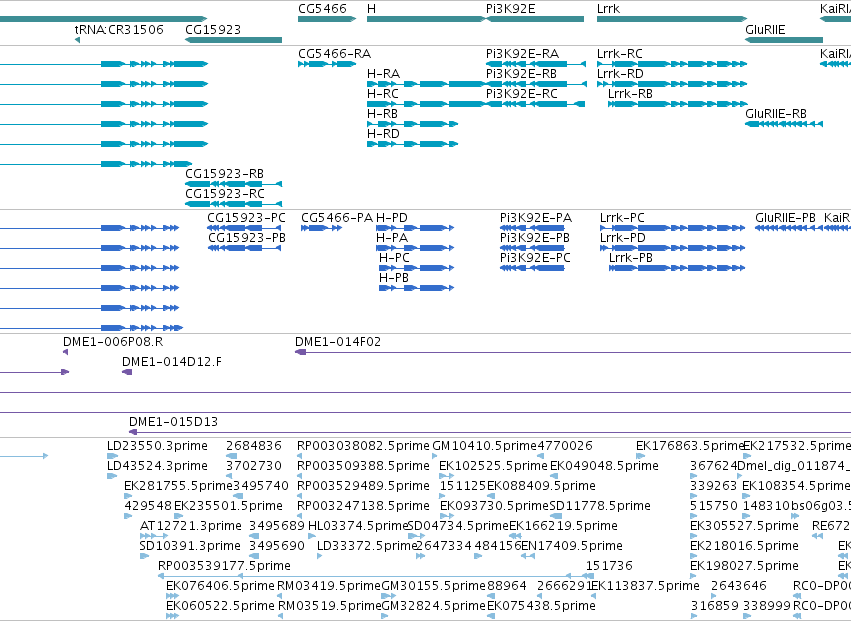Select EST GM32824.5prime
The image size is (851, 621).
(x=385, y=616)
